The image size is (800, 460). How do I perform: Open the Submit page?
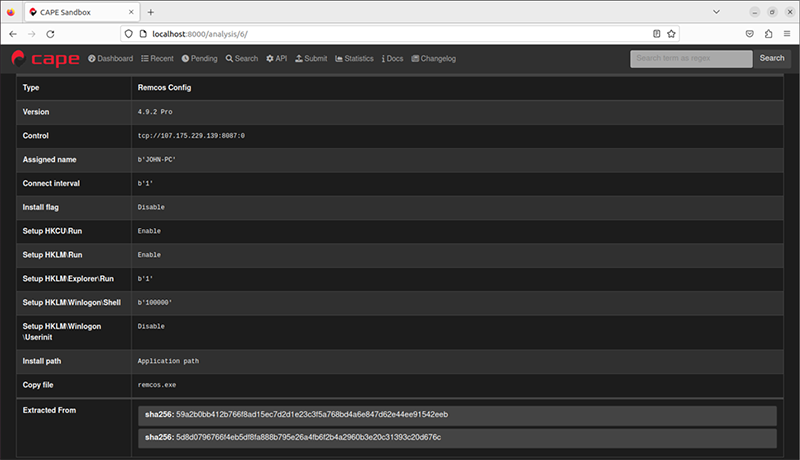[310, 59]
